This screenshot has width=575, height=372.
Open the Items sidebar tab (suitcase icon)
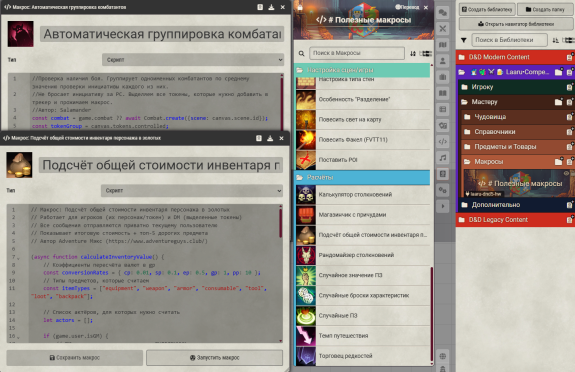coord(443,77)
